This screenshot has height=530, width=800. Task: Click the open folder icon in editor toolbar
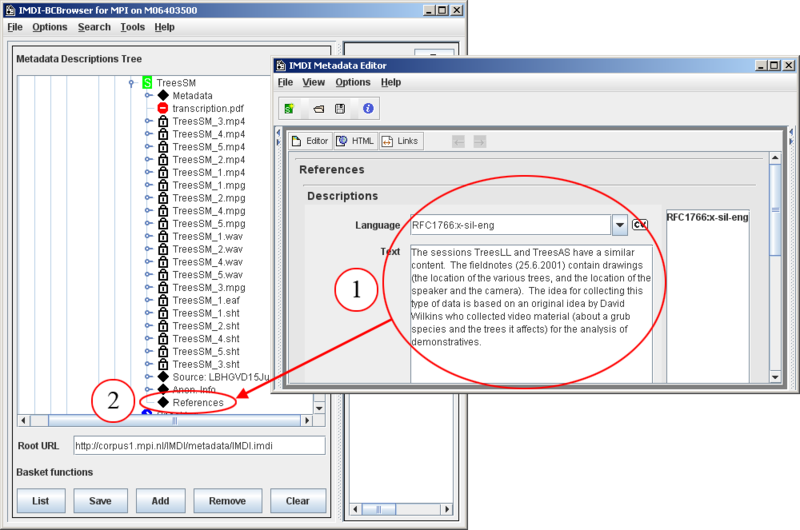coord(319,109)
